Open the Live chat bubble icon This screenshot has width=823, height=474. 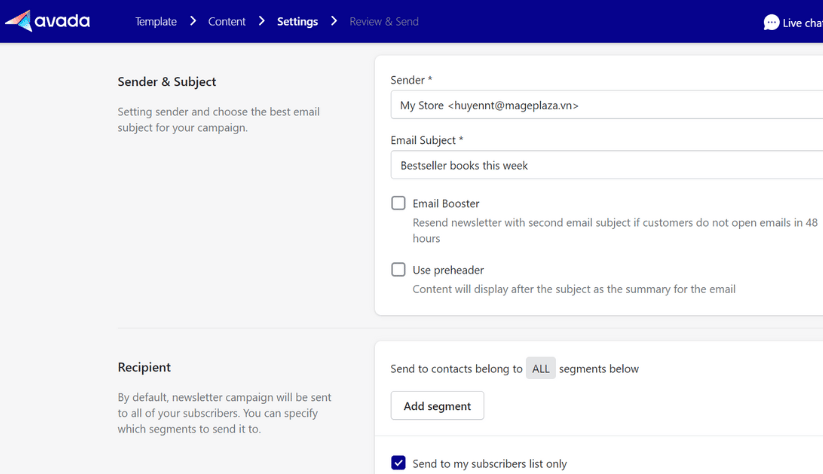(771, 22)
